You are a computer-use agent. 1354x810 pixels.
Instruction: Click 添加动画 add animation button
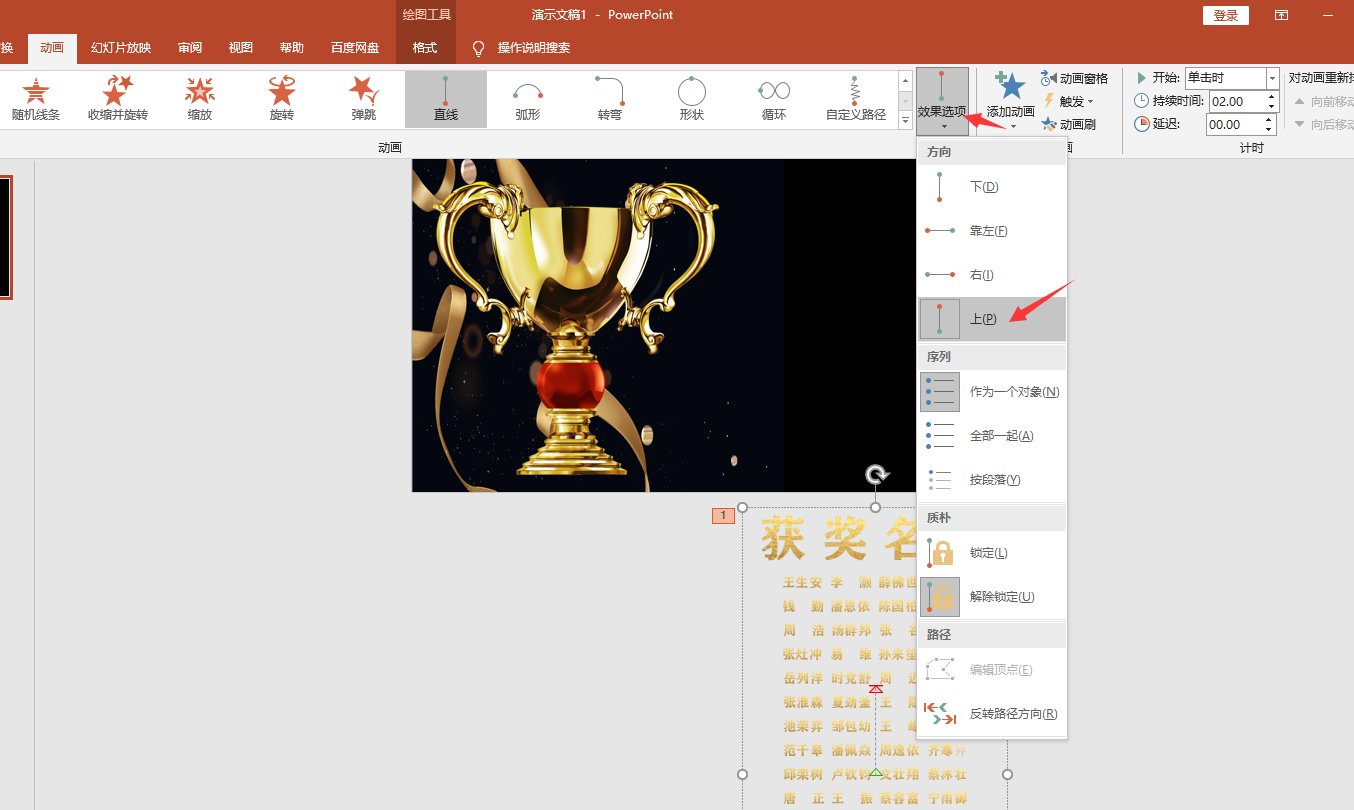click(x=1011, y=101)
